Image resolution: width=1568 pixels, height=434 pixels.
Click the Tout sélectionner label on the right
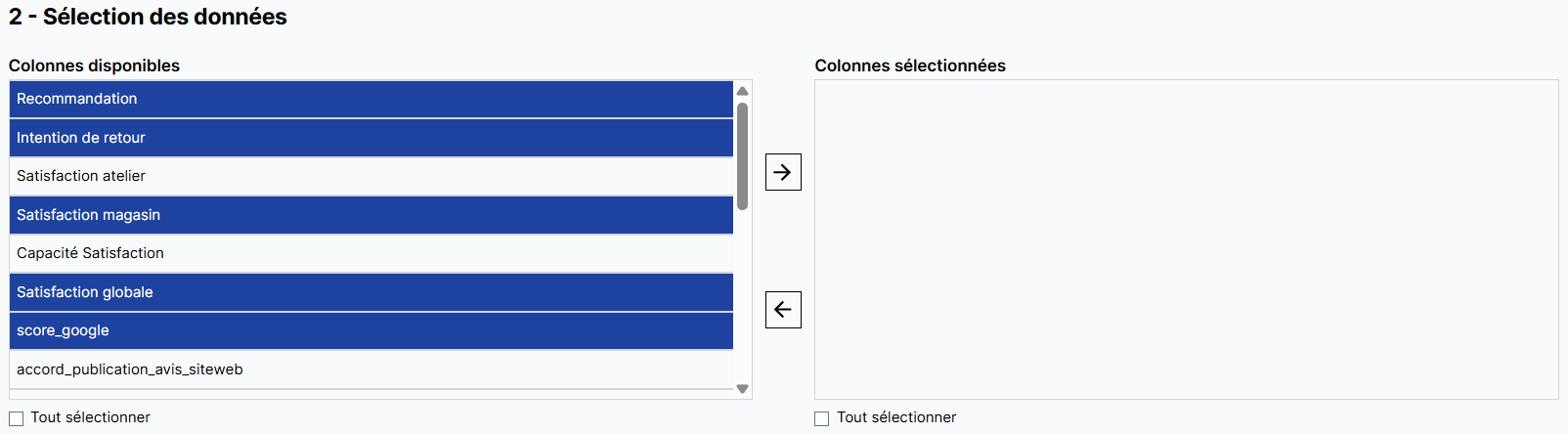[896, 417]
